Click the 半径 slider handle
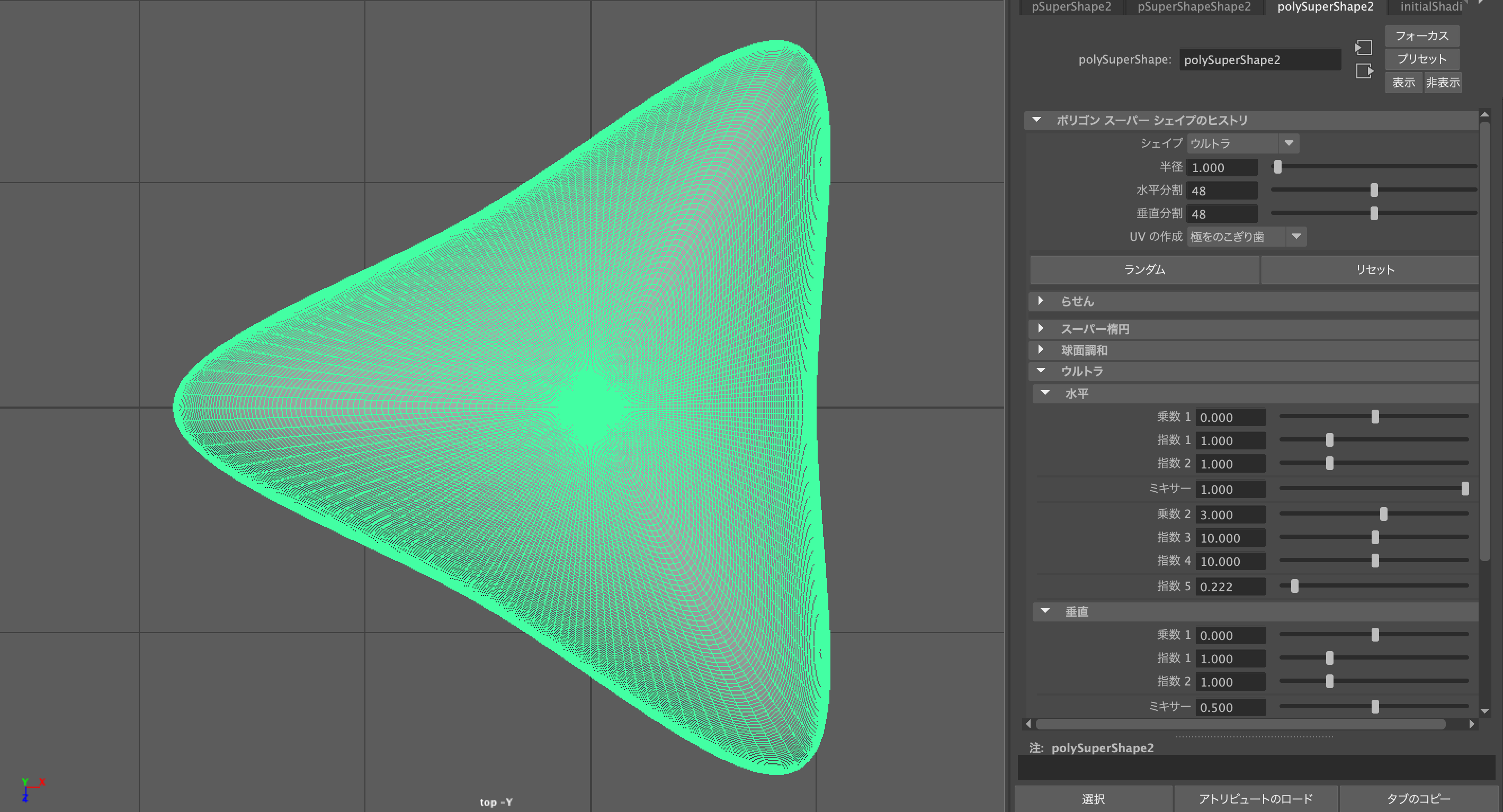 (1278, 167)
